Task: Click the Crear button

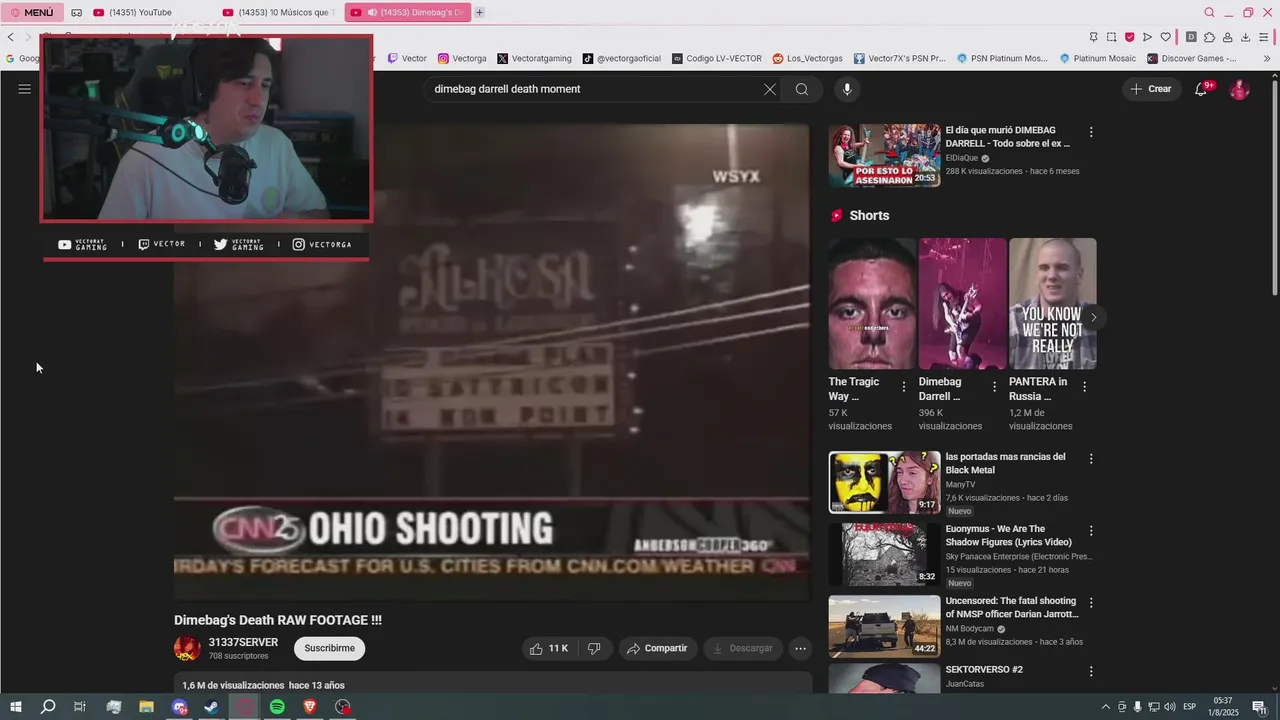Action: (x=1150, y=89)
